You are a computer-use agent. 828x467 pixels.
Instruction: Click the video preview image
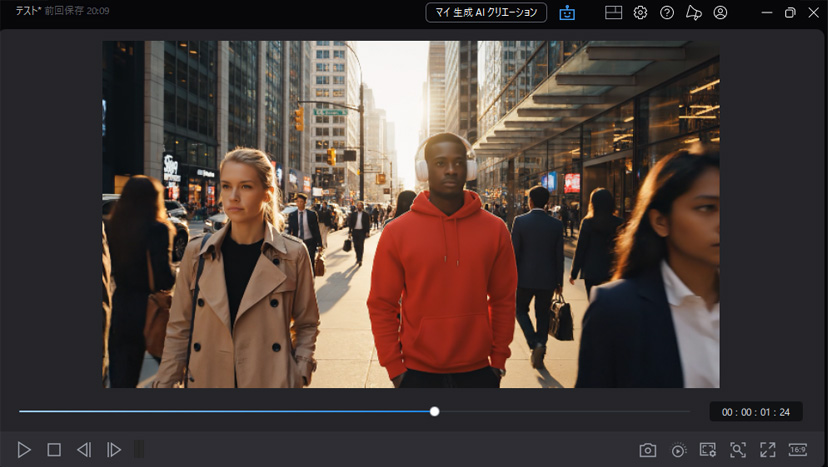pos(411,214)
